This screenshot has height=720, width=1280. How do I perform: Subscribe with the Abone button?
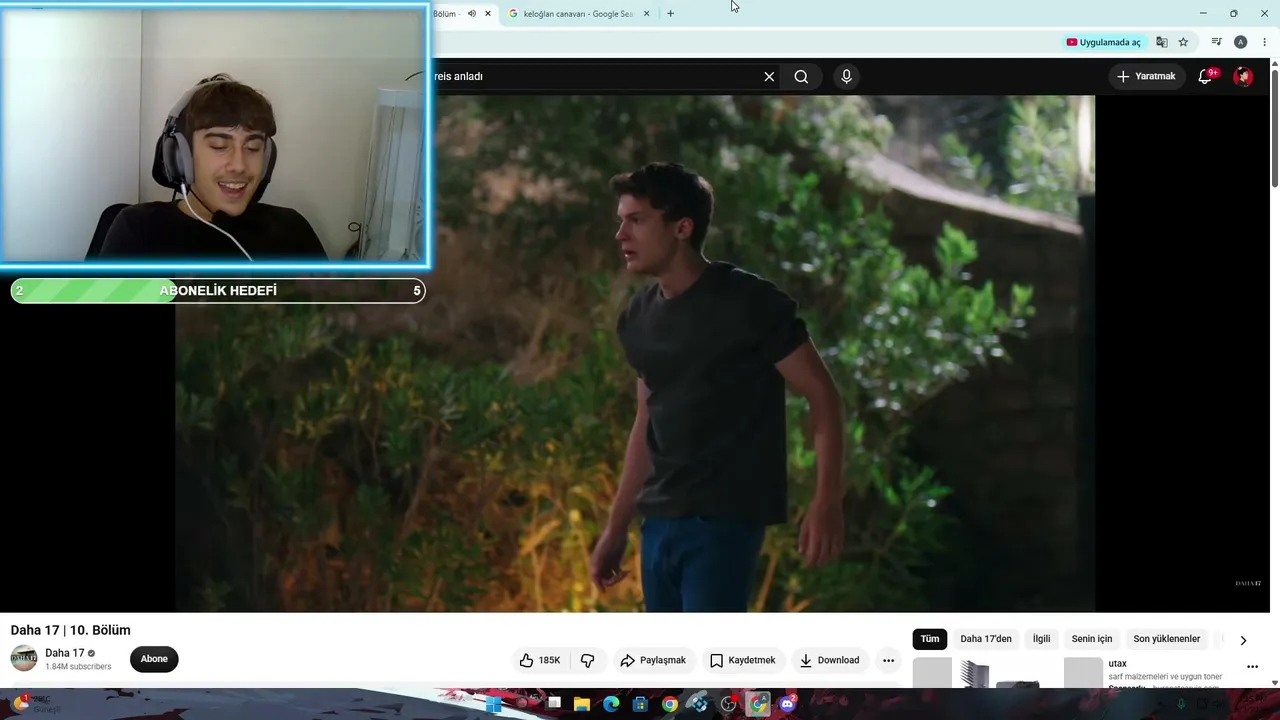pos(154,659)
